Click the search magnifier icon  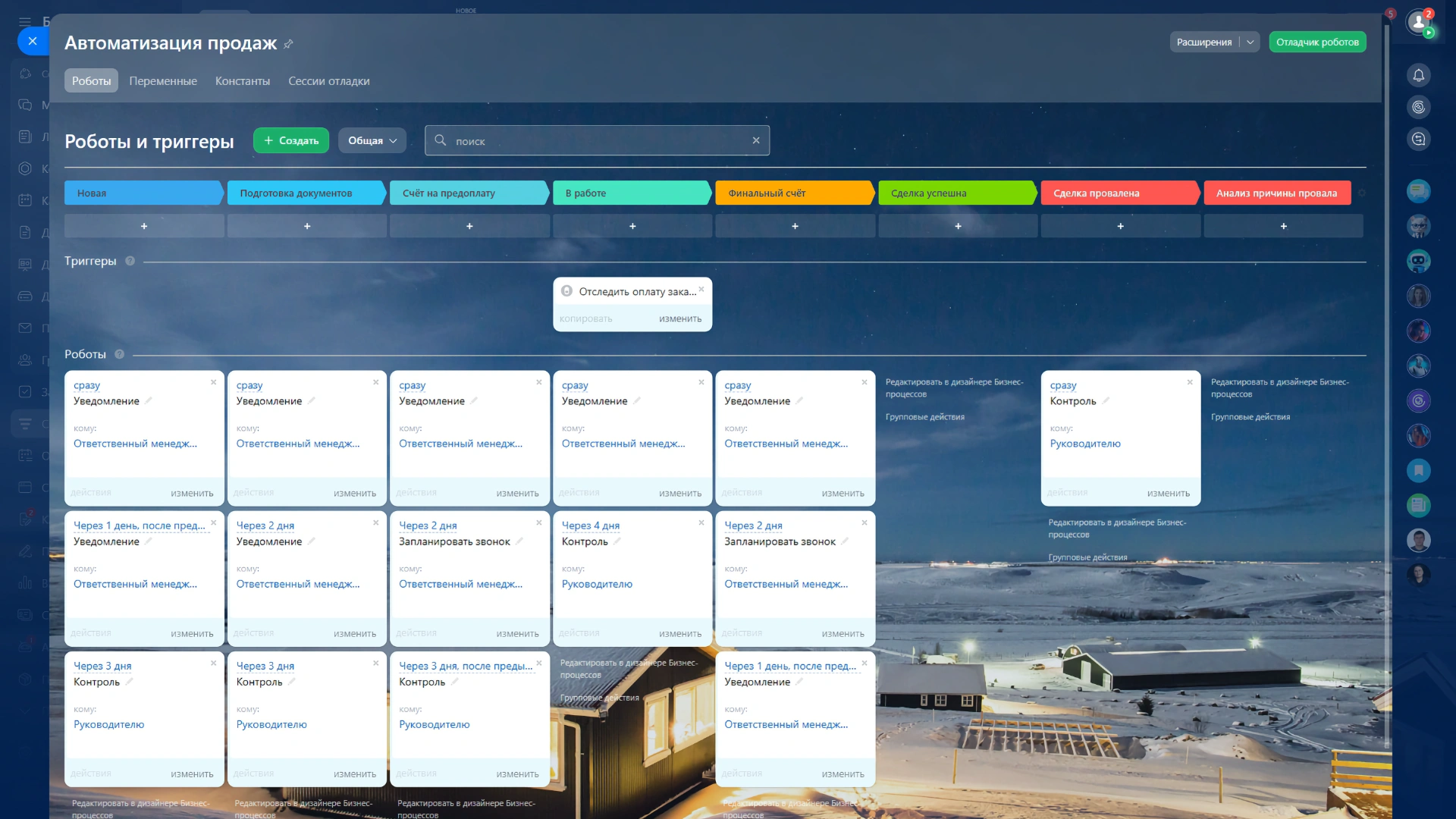click(440, 140)
